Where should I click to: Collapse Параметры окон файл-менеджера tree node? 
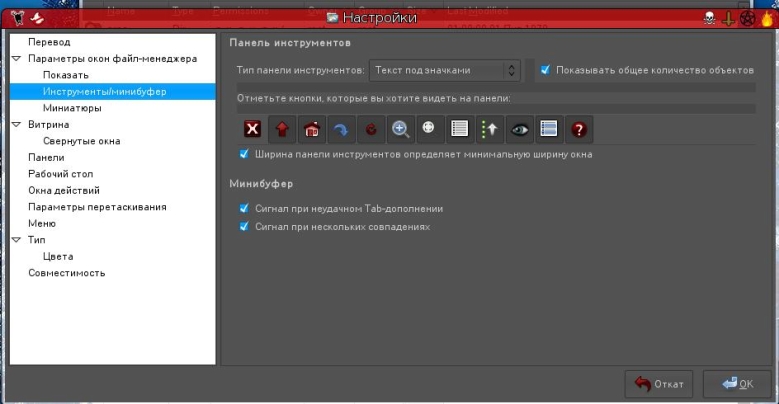click(16, 59)
